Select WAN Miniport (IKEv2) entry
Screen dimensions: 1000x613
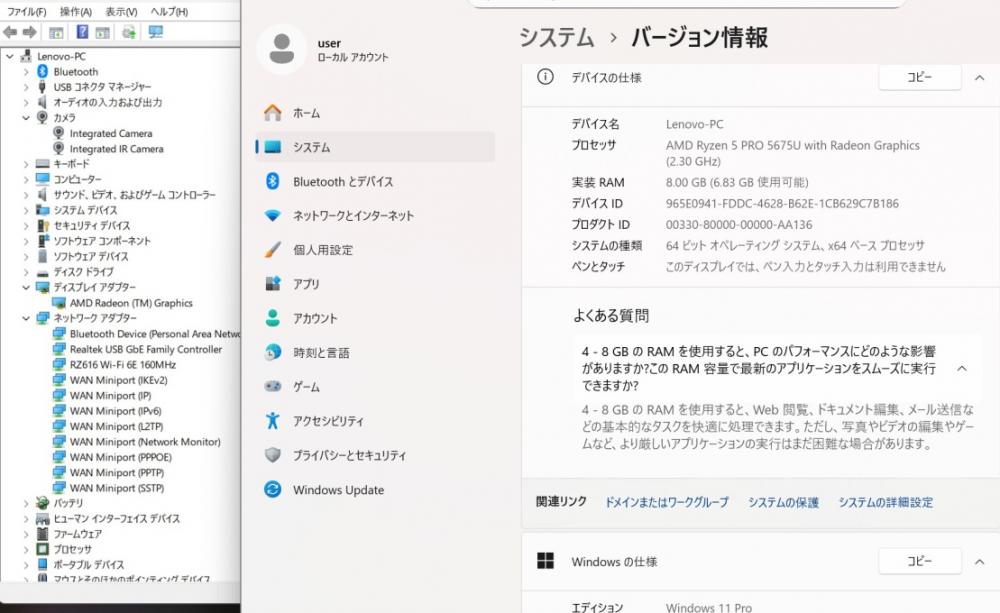pyautogui.click(x=119, y=380)
